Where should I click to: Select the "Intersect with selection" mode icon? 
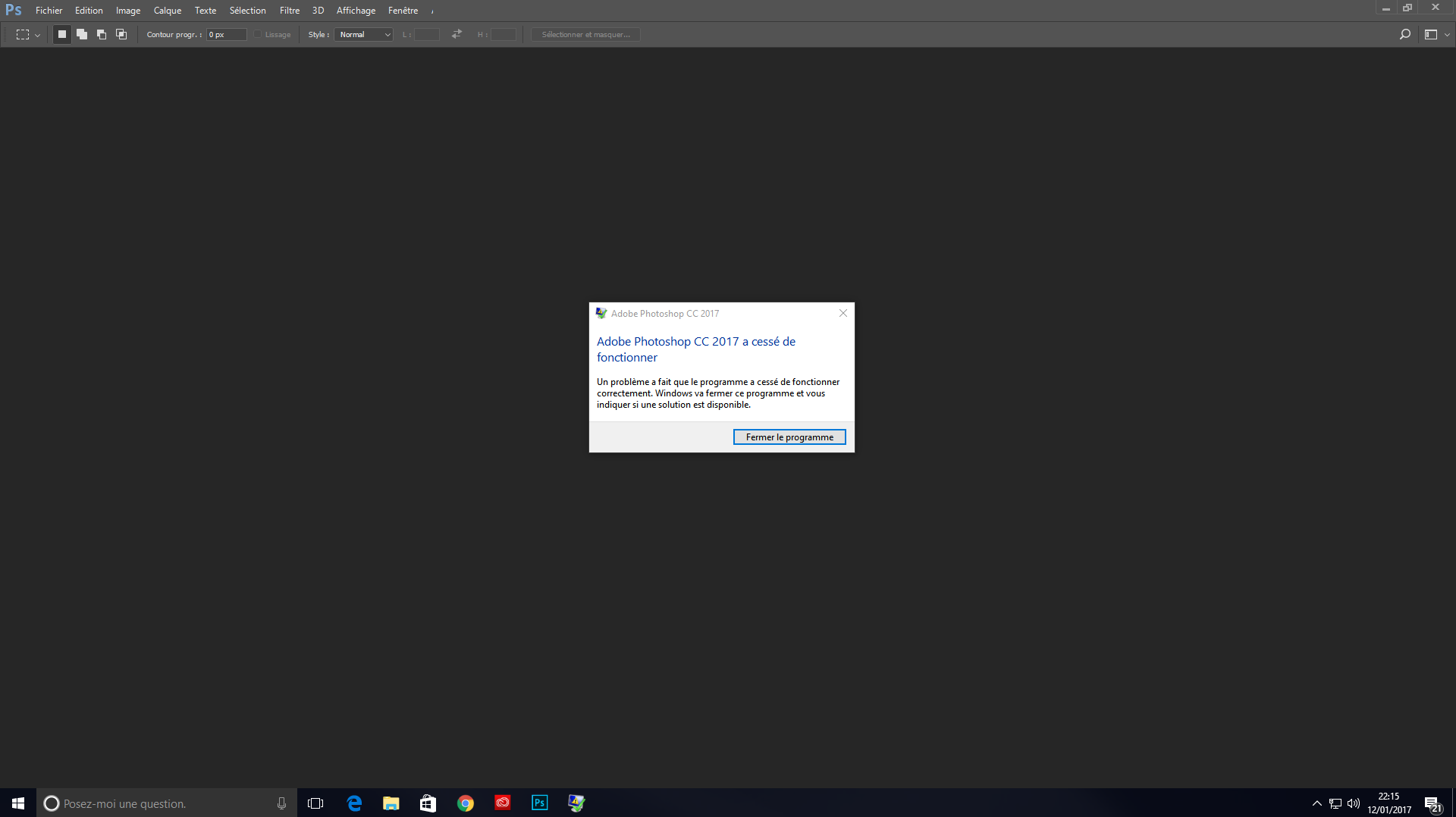(121, 34)
